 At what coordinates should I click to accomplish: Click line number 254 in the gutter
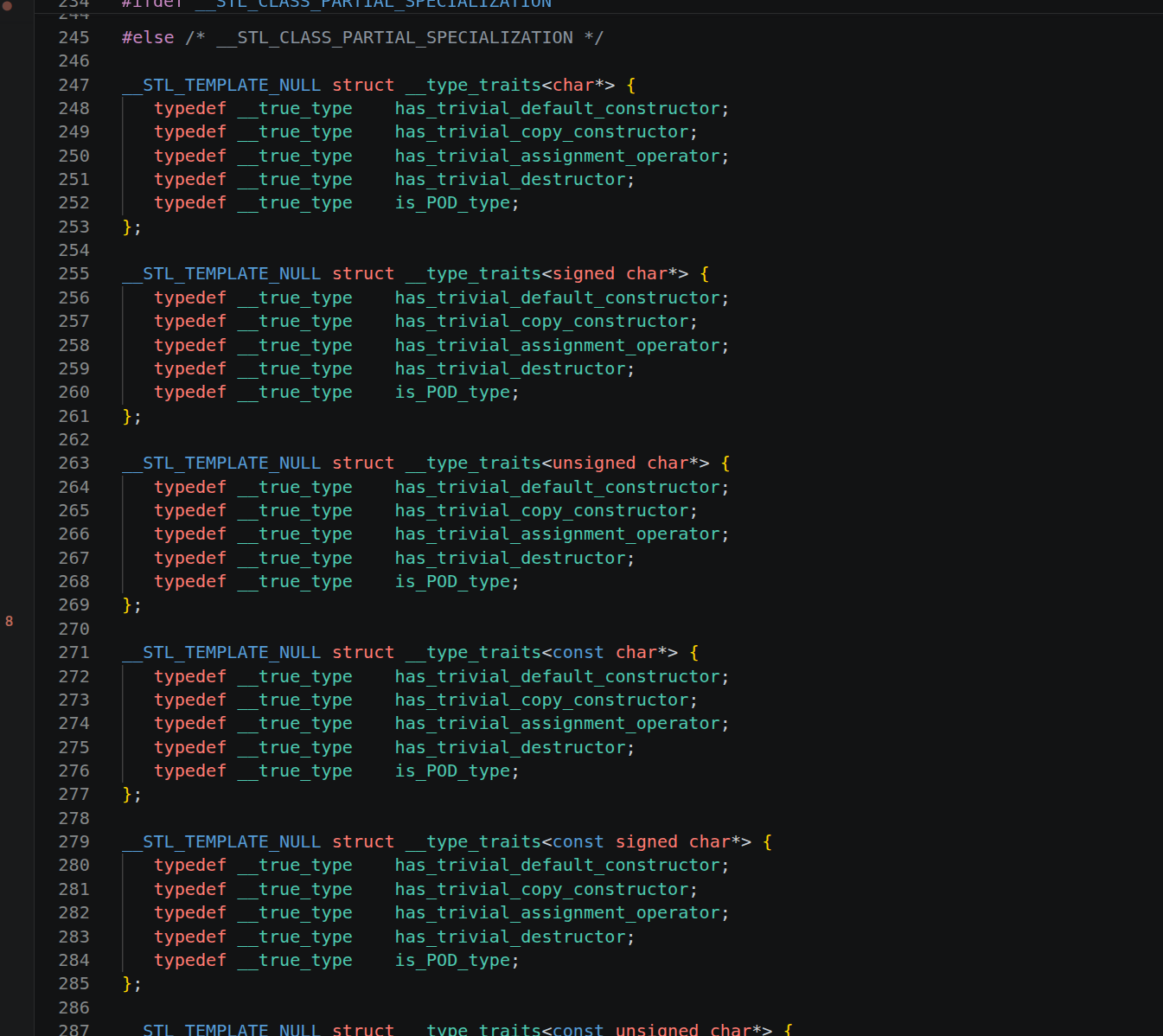[73, 251]
